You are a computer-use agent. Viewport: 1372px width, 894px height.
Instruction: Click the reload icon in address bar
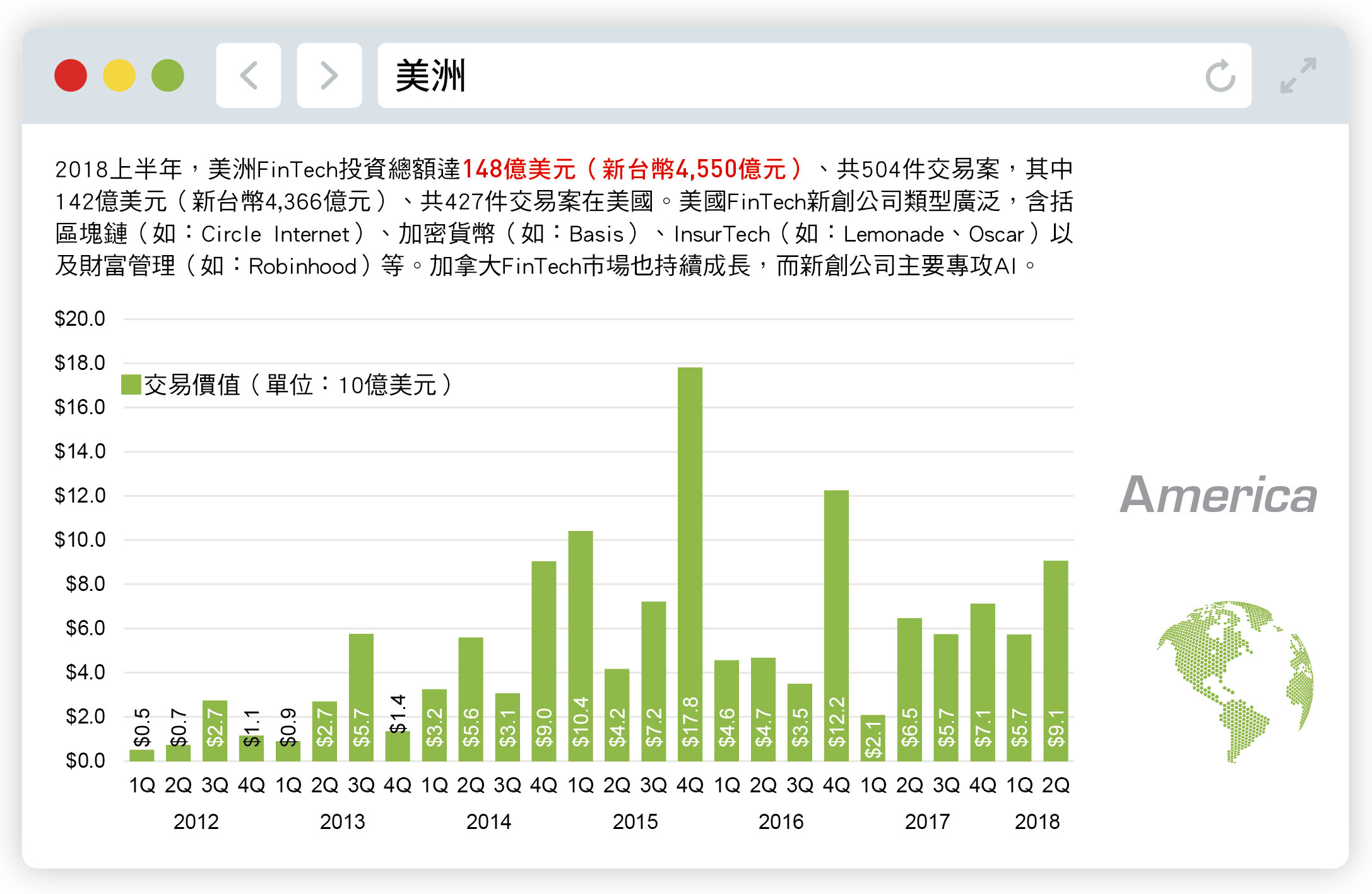[x=1220, y=76]
